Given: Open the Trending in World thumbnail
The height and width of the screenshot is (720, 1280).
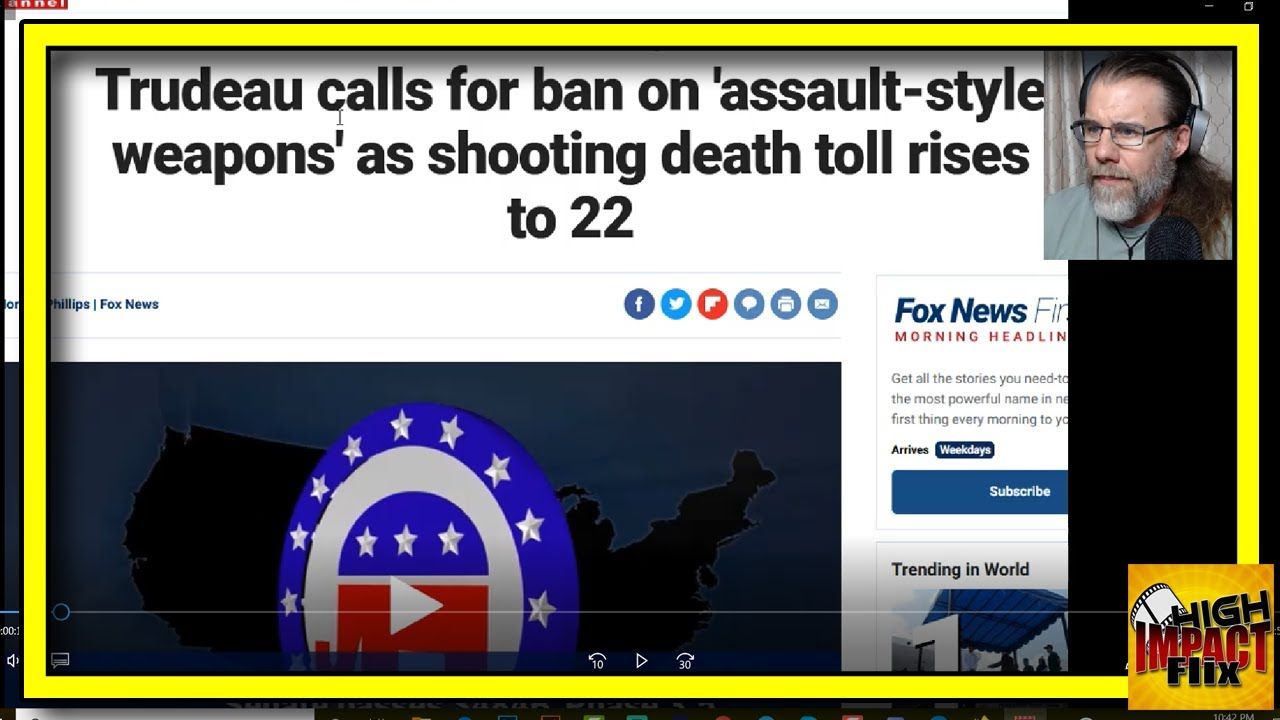Looking at the screenshot, I should coord(979,630).
